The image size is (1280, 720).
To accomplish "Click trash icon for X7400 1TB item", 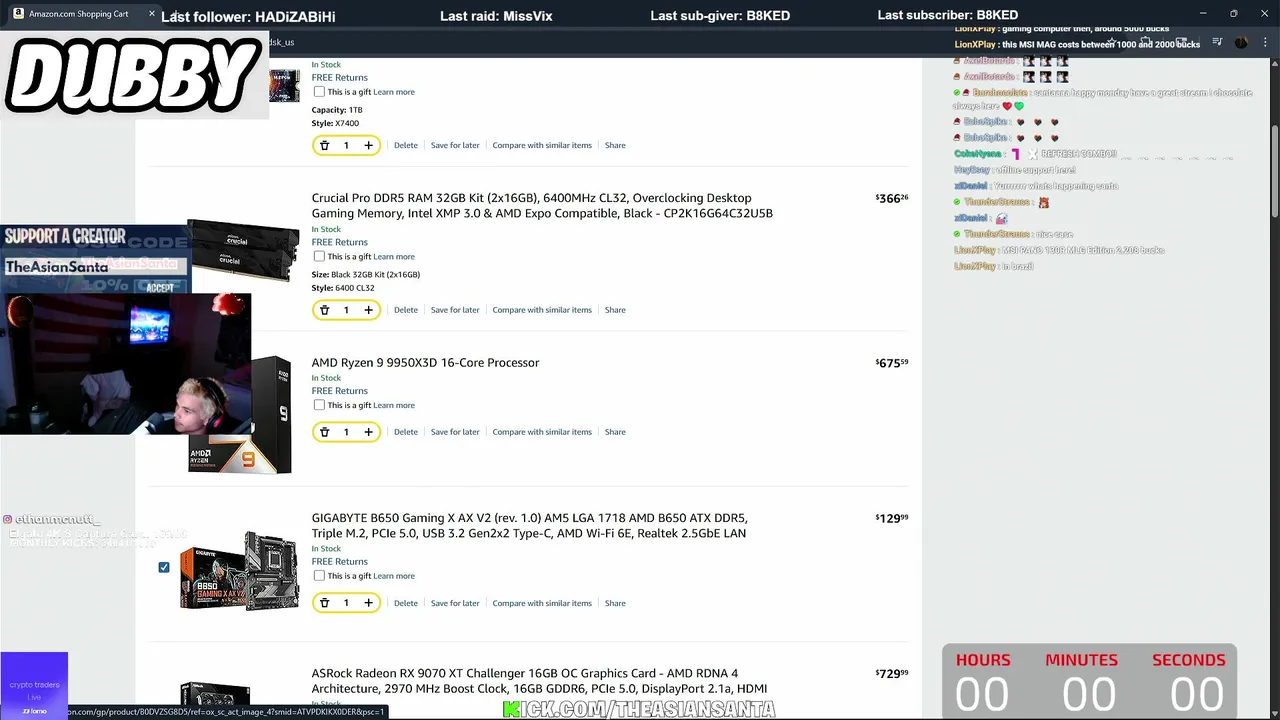I will 324,146.
